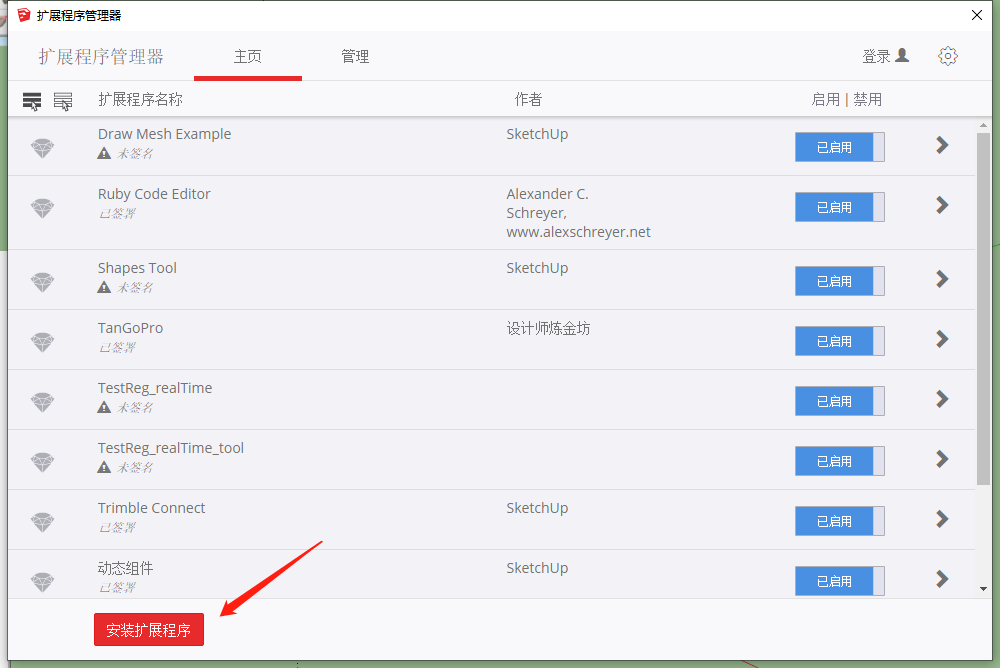Toggle the 已启用 switch for TanGoPro
Screen dimensions: 1000x668
click(x=839, y=341)
